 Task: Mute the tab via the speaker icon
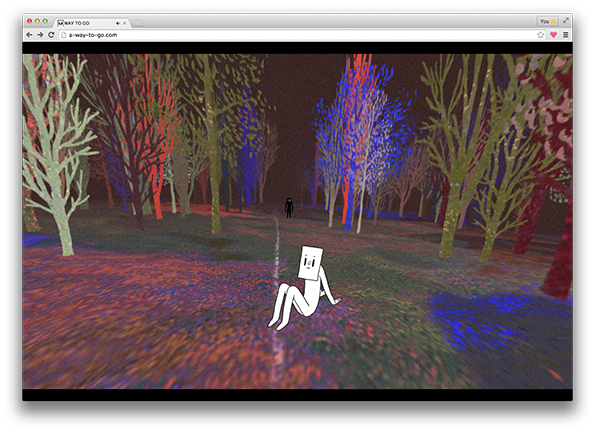(x=118, y=23)
